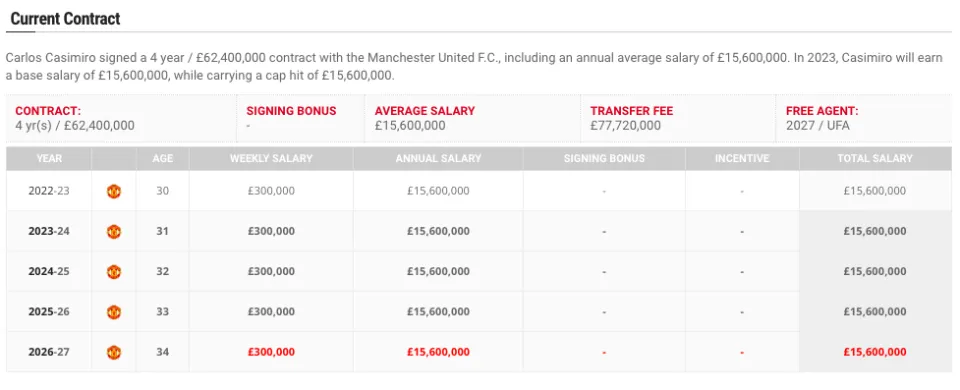Click the WEEKLY SALARY column header
960x390 pixels.
tap(271, 159)
